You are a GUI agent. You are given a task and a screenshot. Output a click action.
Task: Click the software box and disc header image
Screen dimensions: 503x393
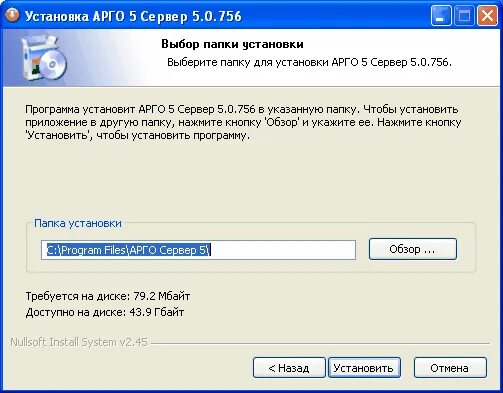click(44, 57)
